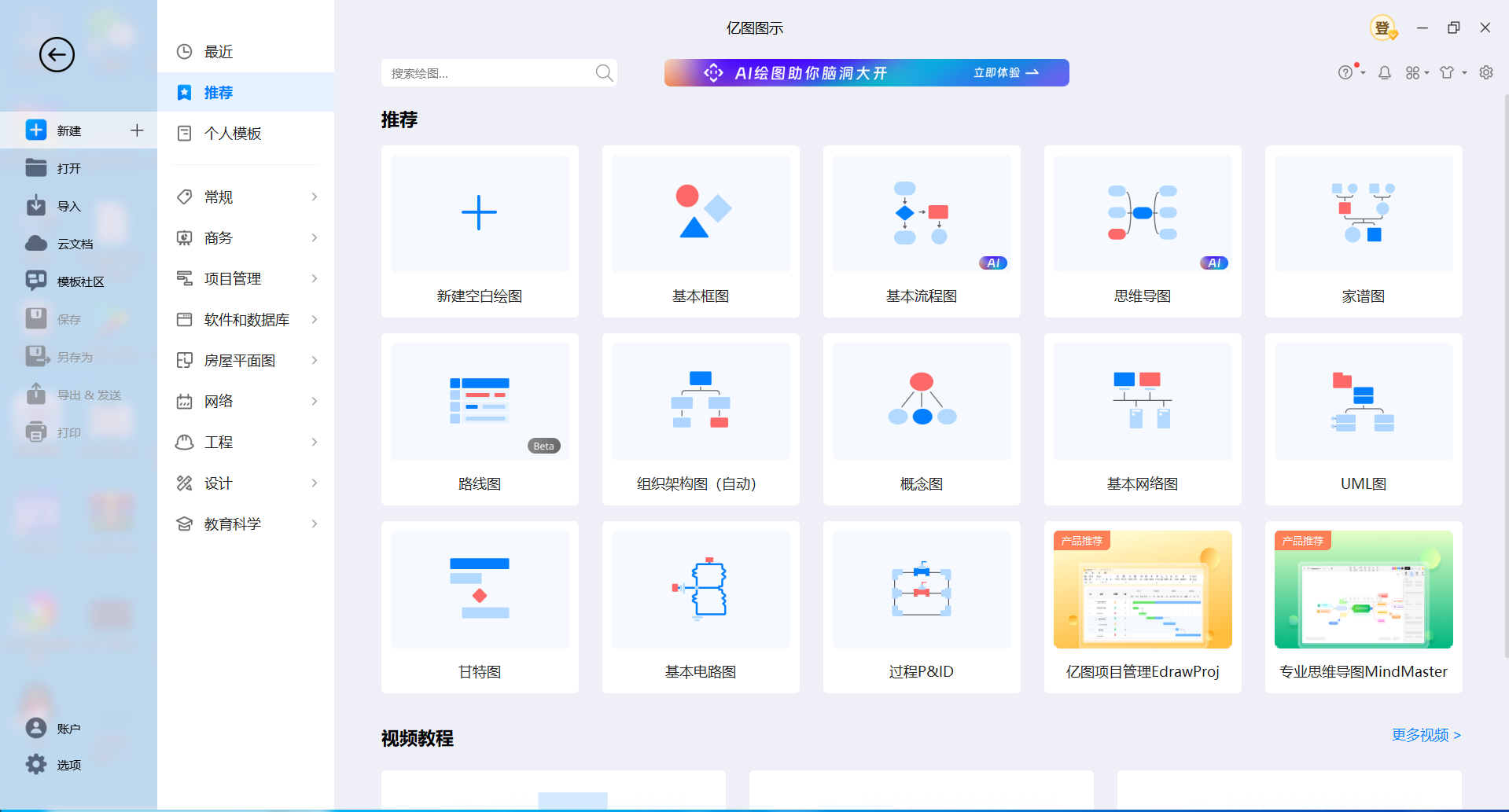Image resolution: width=1509 pixels, height=812 pixels.
Task: Open the settings gear icon at top right
Action: tap(1486, 72)
